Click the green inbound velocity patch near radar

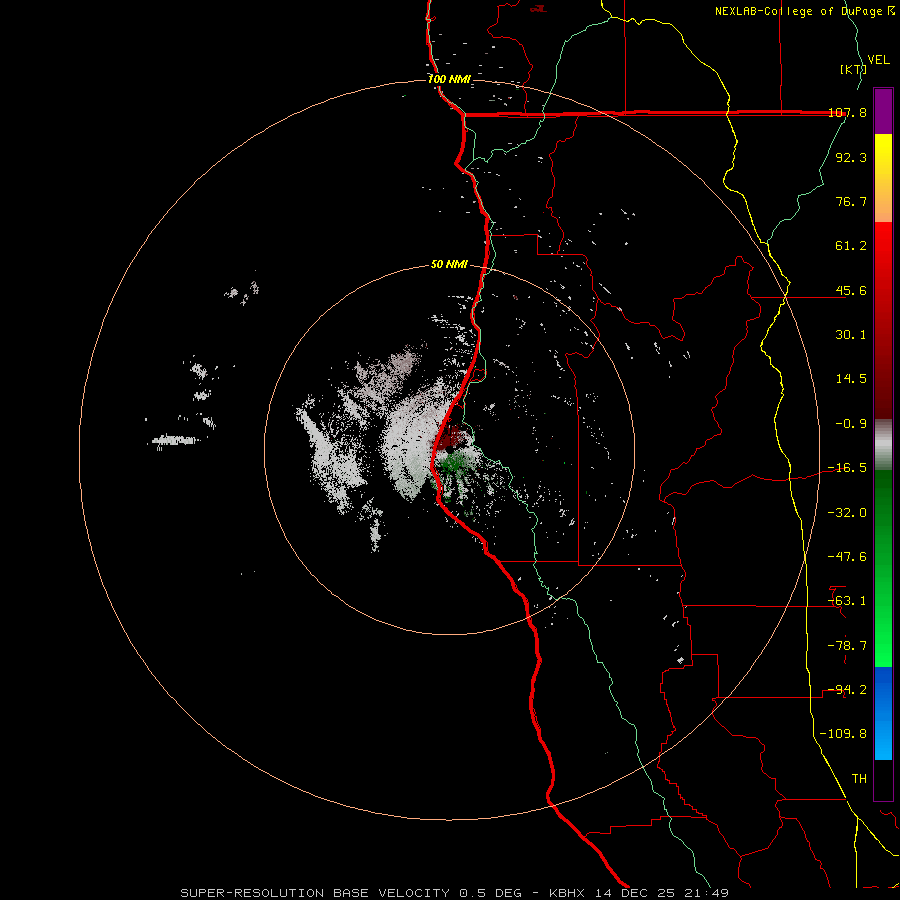(455, 463)
